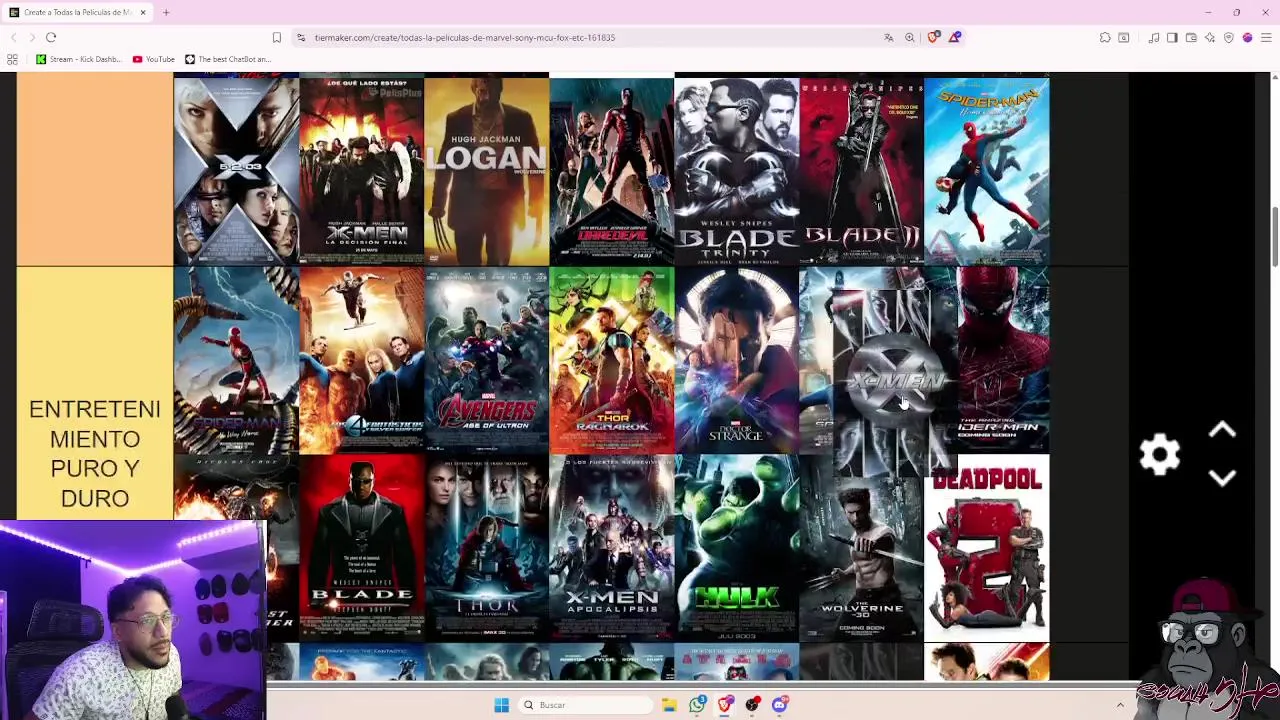Open the browser hamburger menu
This screenshot has width=1280, height=720.
[x=1266, y=37]
